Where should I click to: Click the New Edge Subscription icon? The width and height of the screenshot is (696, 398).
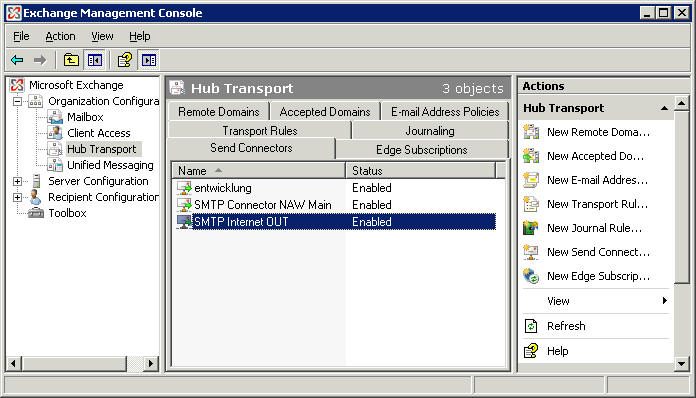tap(531, 276)
